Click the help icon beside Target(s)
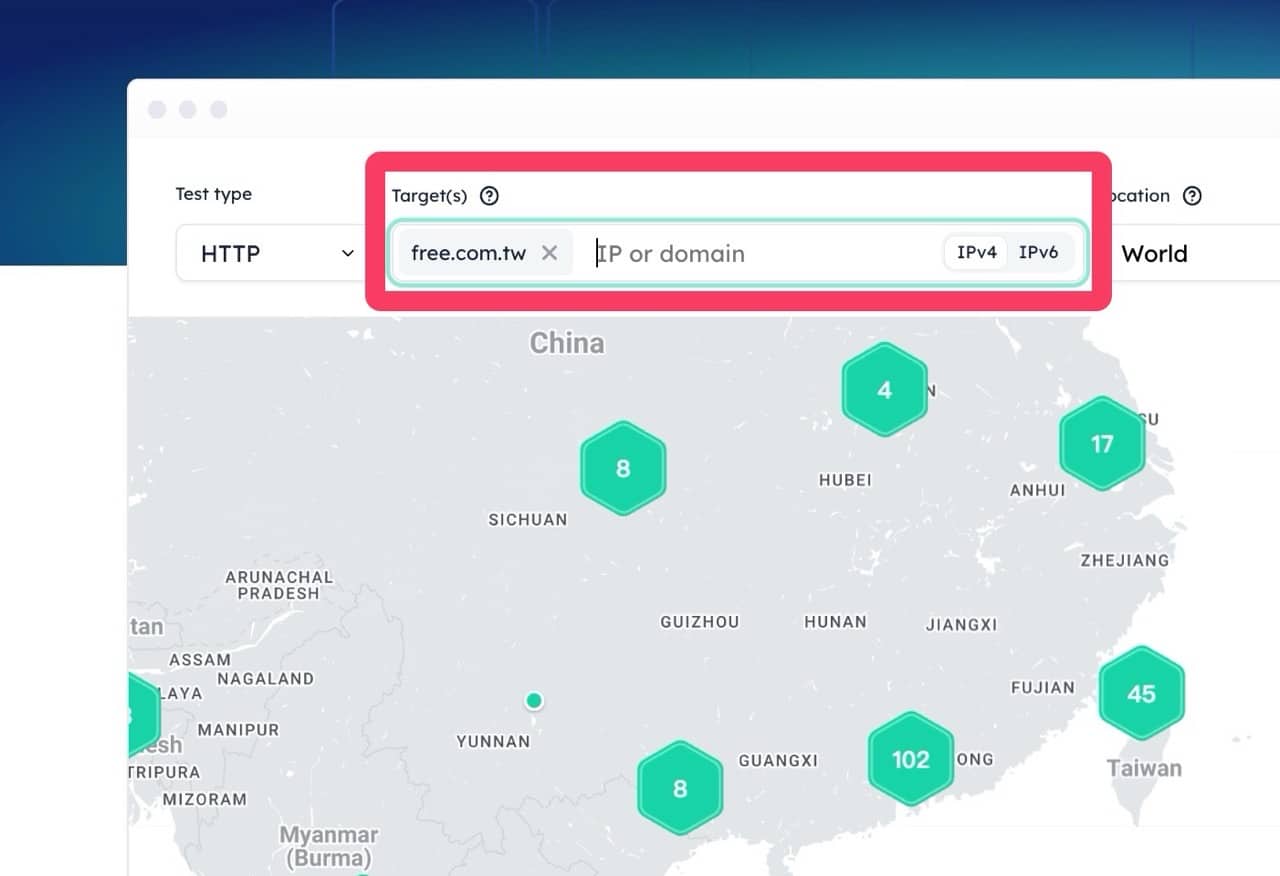The image size is (1280, 876). click(489, 196)
